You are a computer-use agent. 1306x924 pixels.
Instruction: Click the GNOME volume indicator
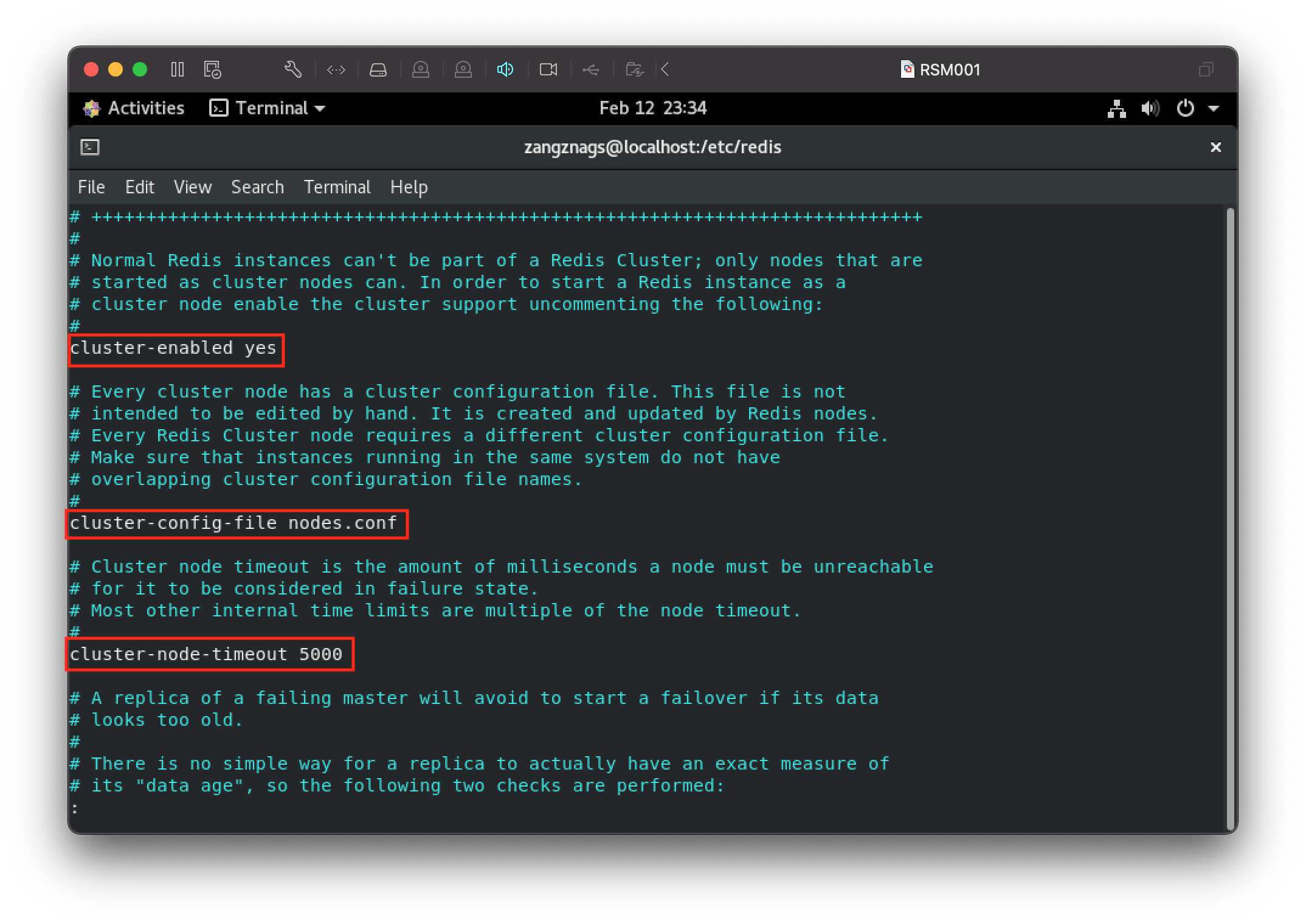pos(1150,108)
